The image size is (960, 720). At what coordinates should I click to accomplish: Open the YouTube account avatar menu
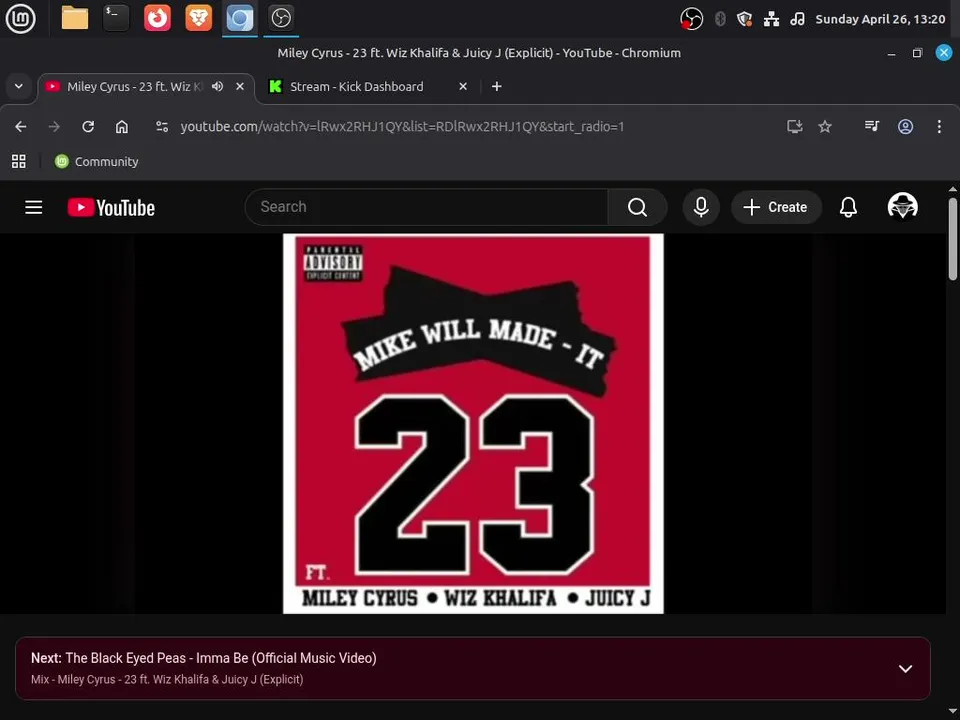902,207
